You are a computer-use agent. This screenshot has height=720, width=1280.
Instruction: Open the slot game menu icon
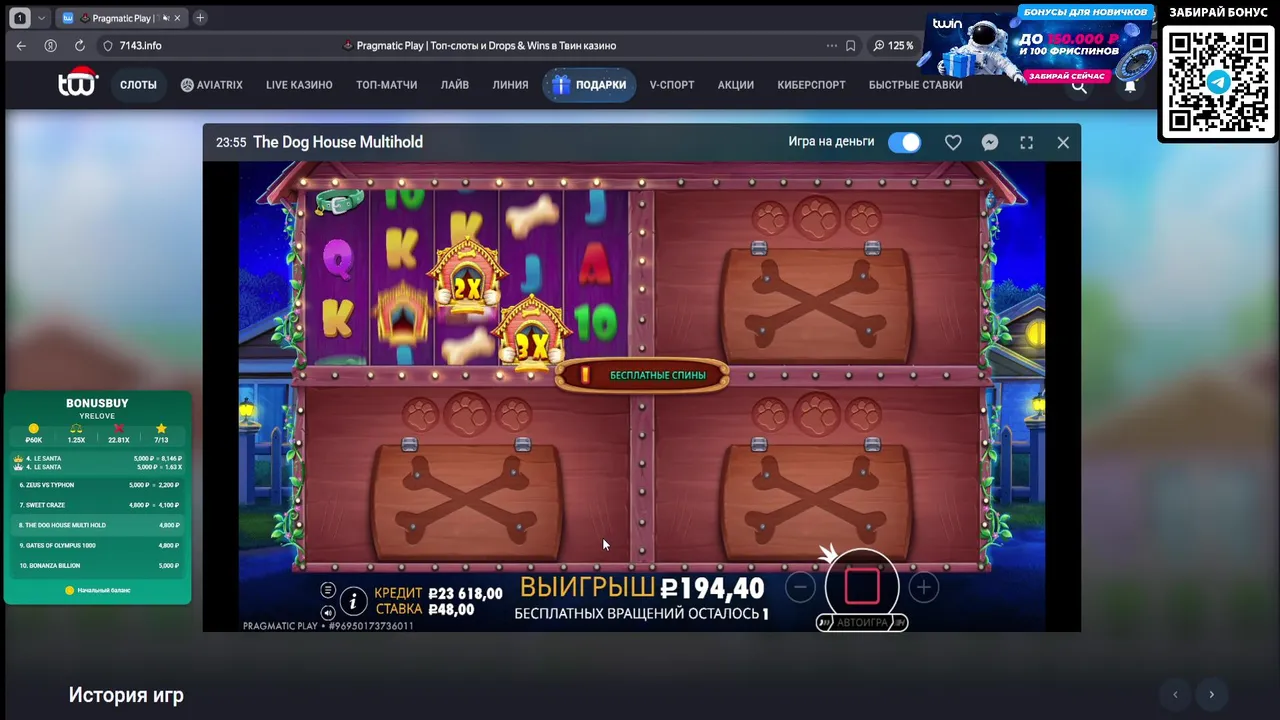click(327, 590)
